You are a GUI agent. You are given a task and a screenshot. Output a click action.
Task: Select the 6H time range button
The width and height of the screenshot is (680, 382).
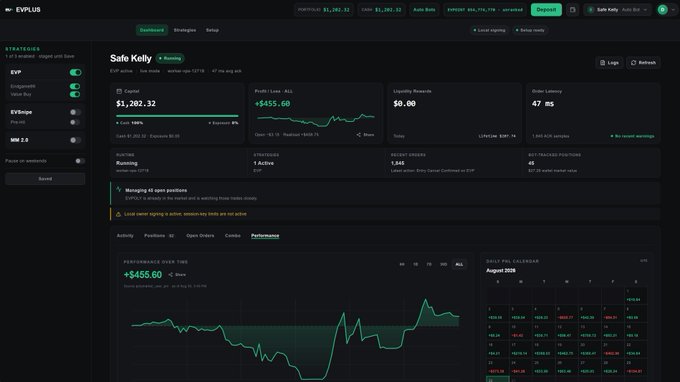coord(402,264)
